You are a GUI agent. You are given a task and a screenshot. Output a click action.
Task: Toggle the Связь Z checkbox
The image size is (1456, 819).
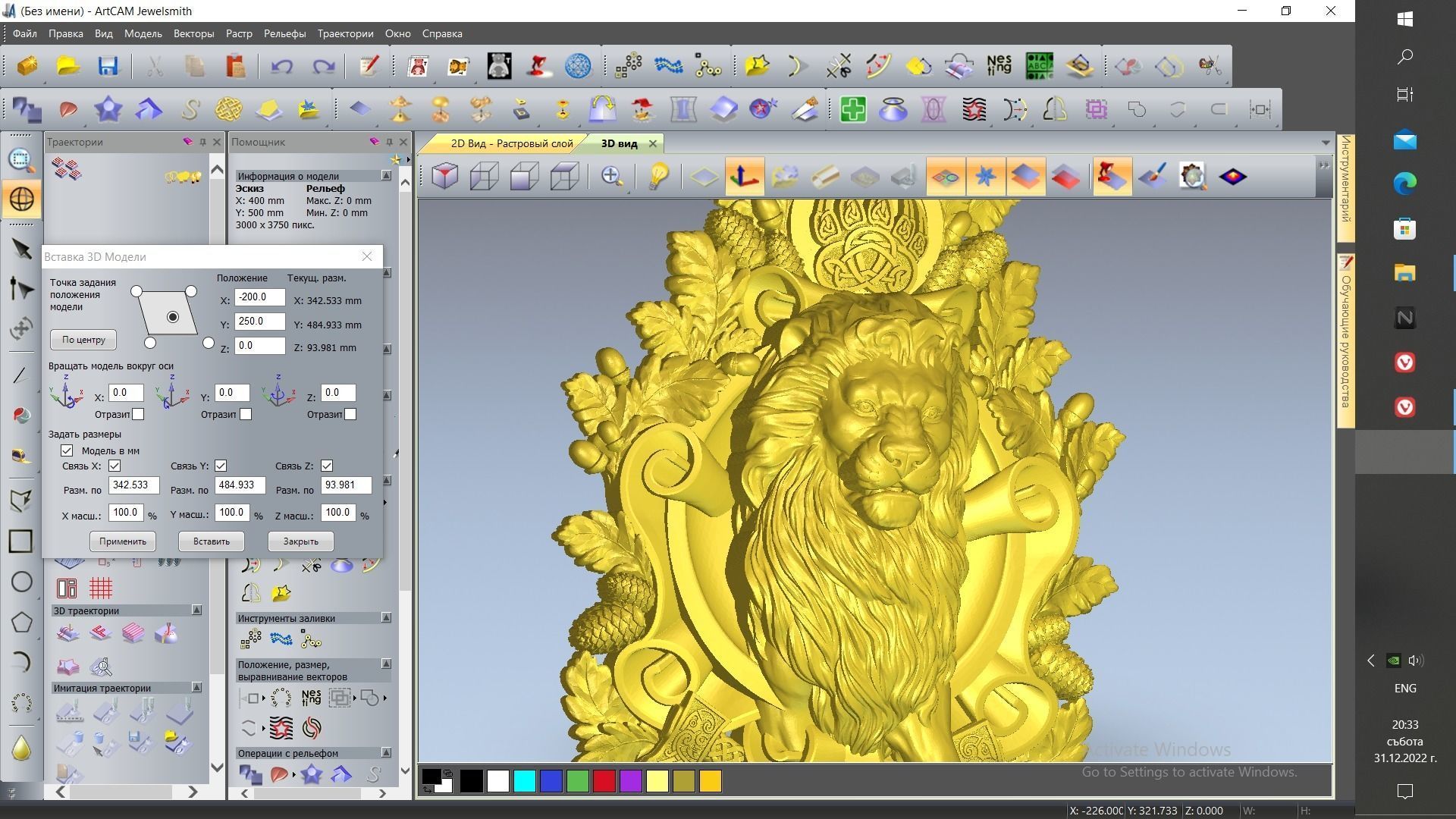327,466
